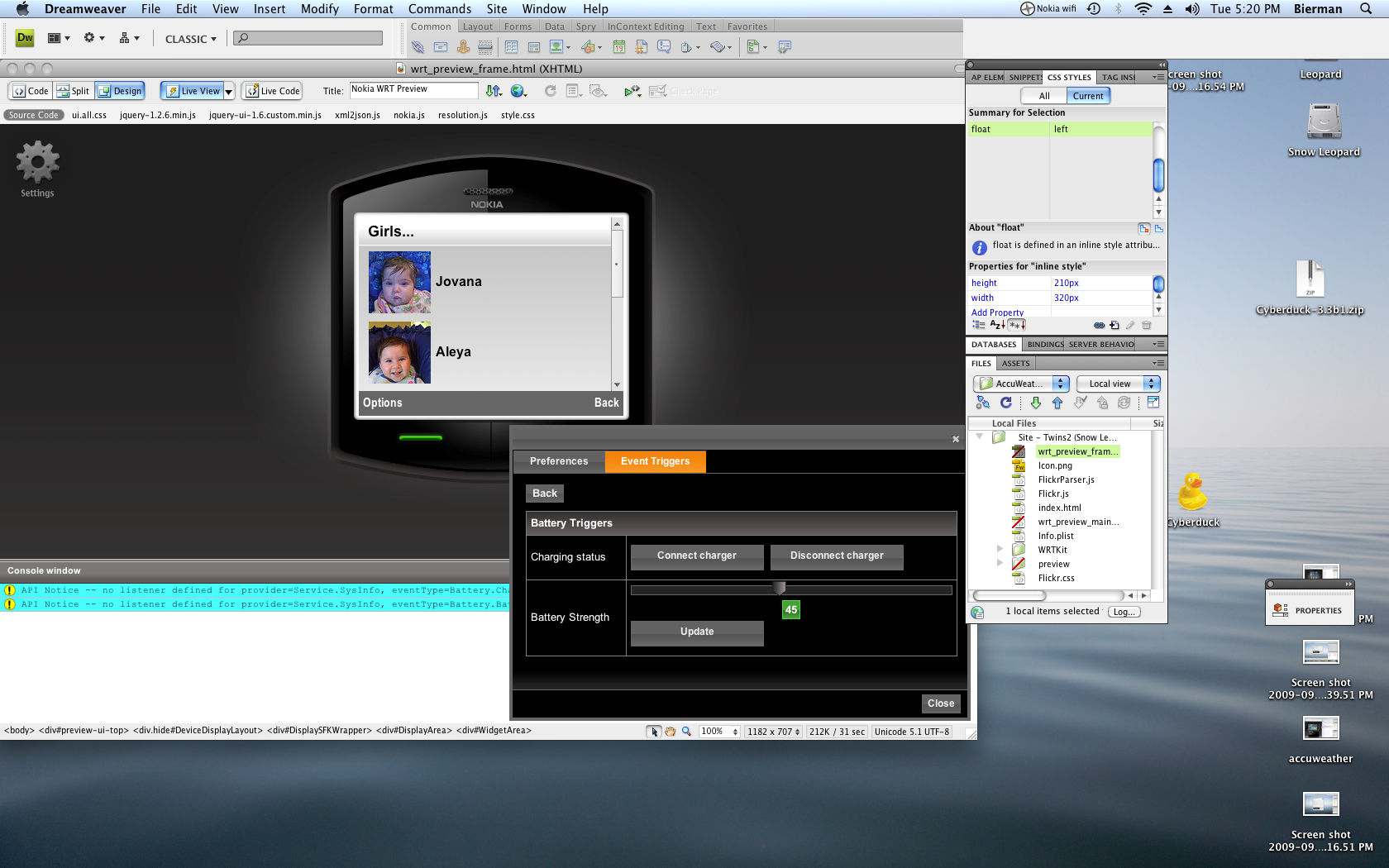Click Jovana's photo thumbnail
1389x868 pixels.
coord(399,282)
